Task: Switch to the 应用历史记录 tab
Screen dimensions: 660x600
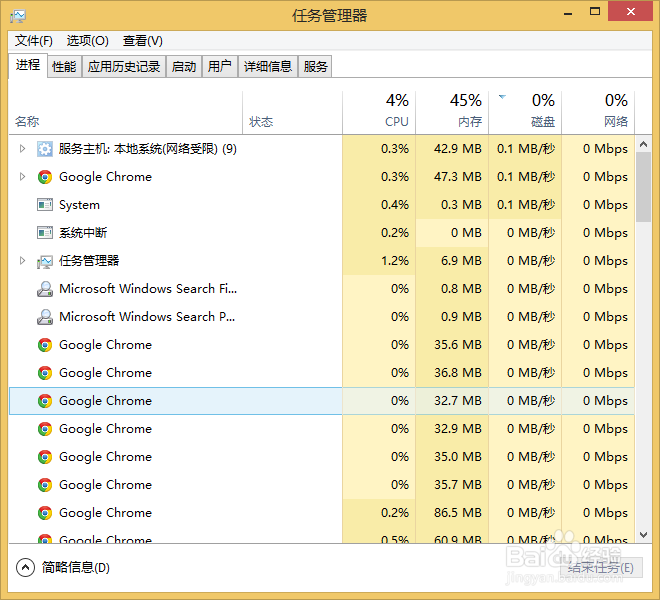Action: click(124, 67)
